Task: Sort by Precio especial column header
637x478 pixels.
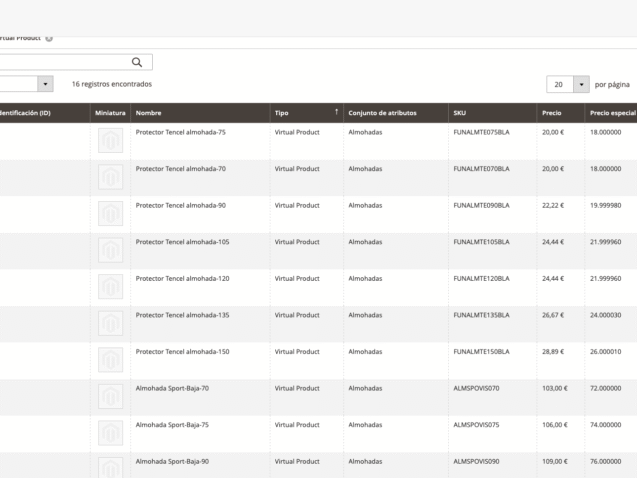Action: [x=611, y=113]
